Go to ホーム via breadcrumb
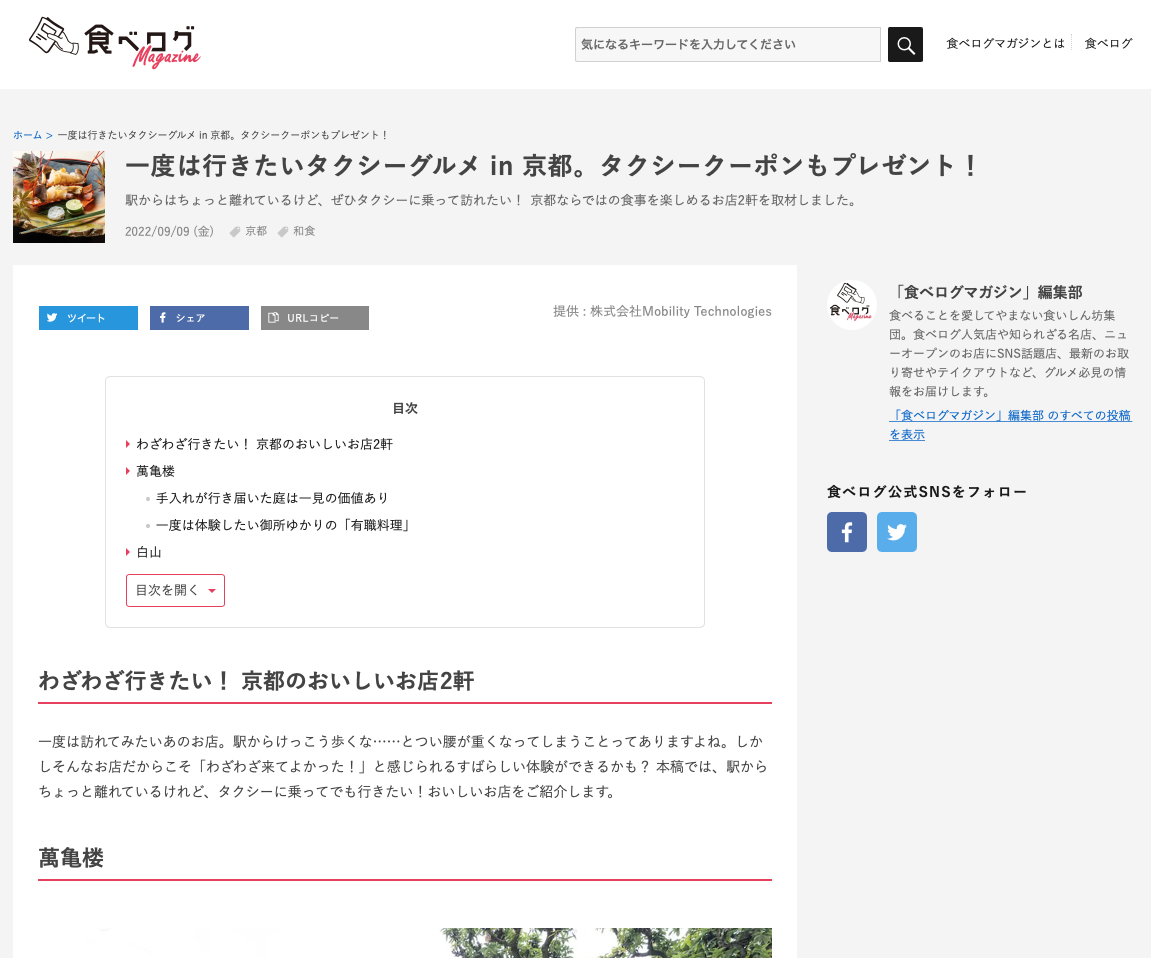Viewport: 1151px width, 958px height. [x=28, y=135]
